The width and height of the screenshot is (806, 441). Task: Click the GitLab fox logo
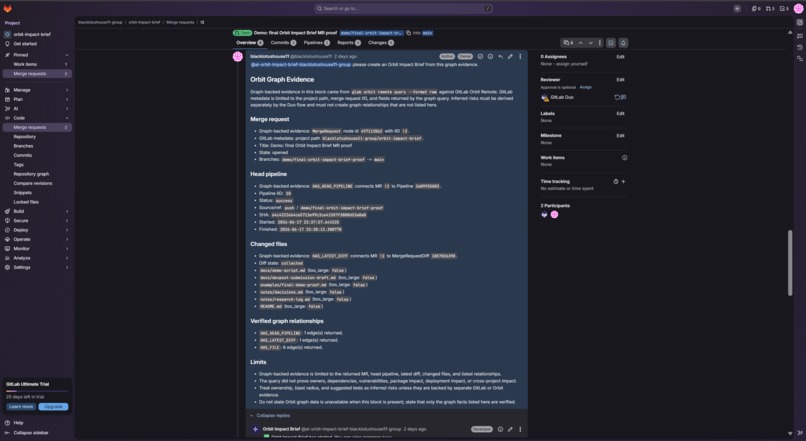click(x=8, y=8)
